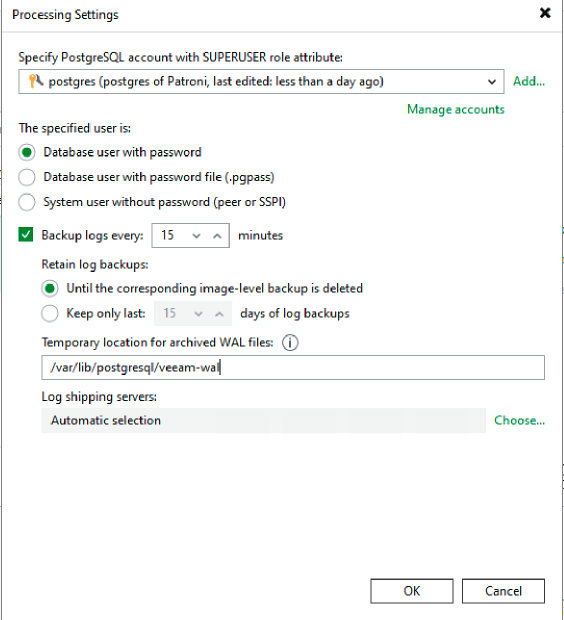
Task: Click the 'Log shipping servers:' label
Action: [99, 397]
